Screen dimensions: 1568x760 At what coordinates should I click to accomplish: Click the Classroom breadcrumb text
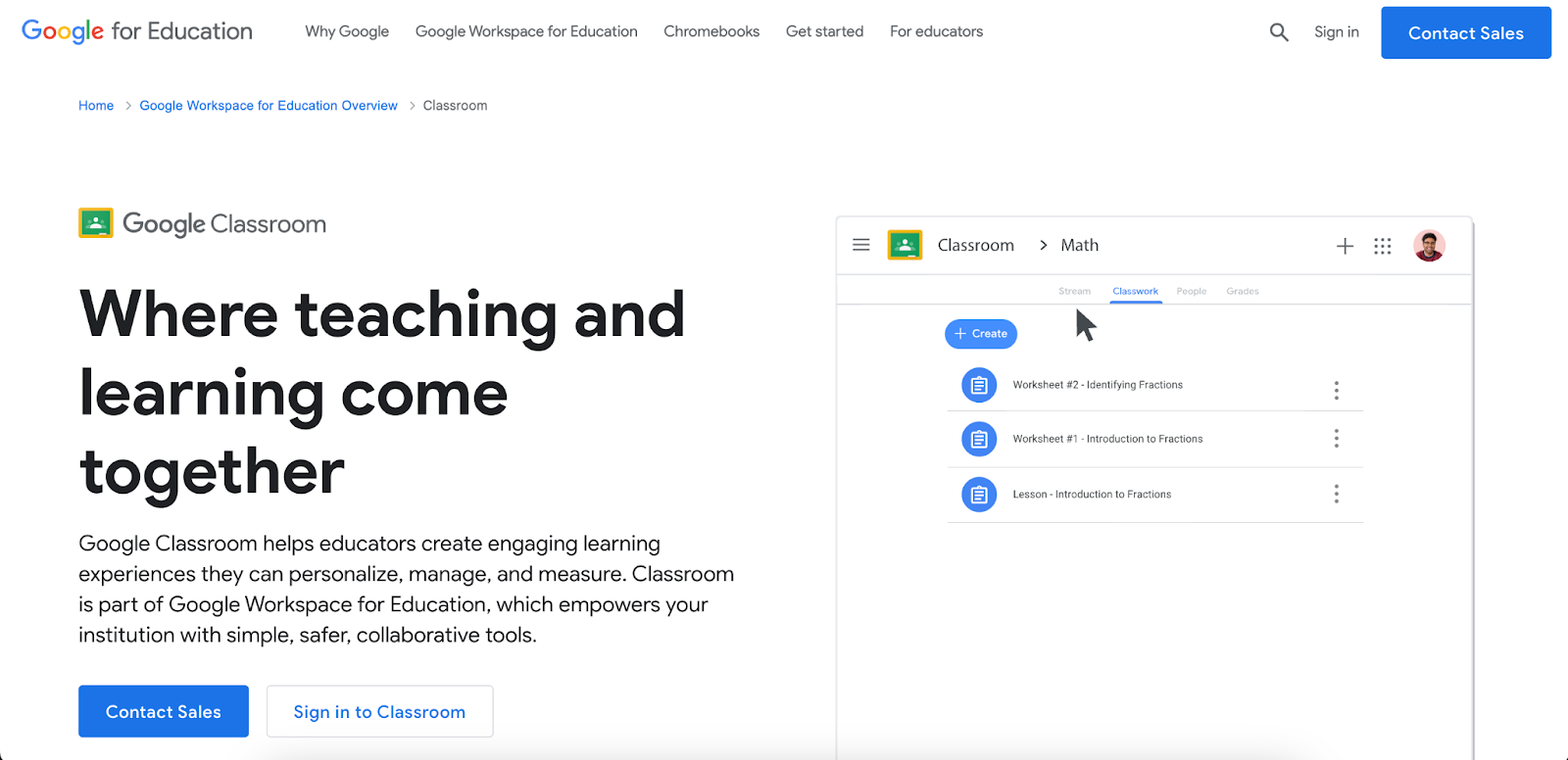(455, 106)
